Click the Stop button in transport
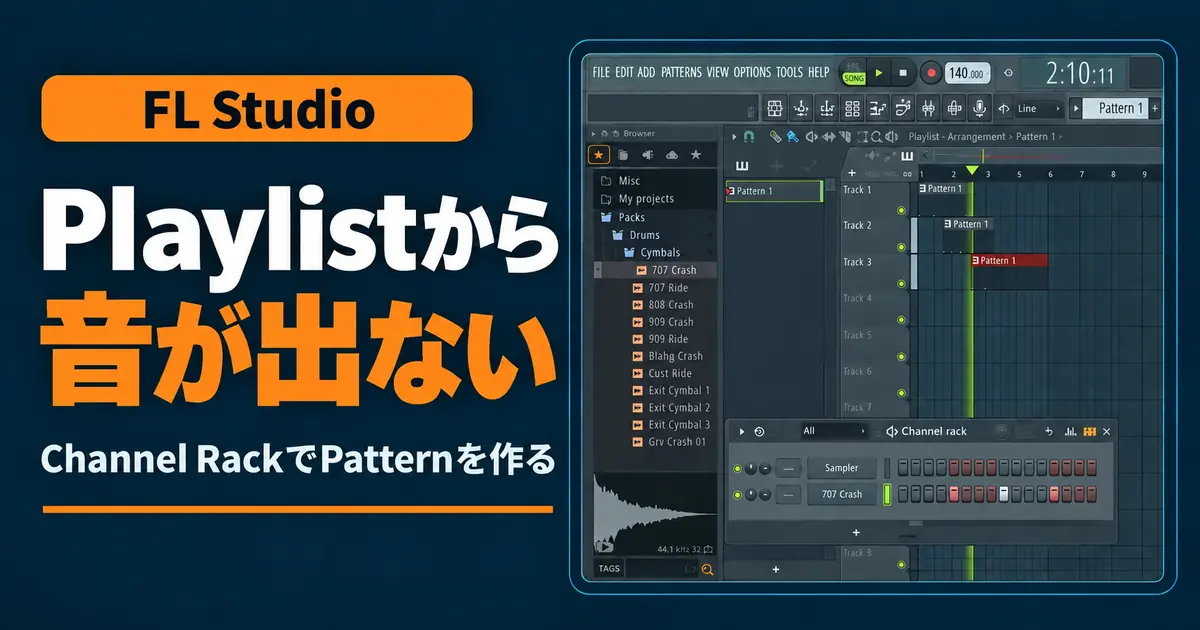 point(903,73)
